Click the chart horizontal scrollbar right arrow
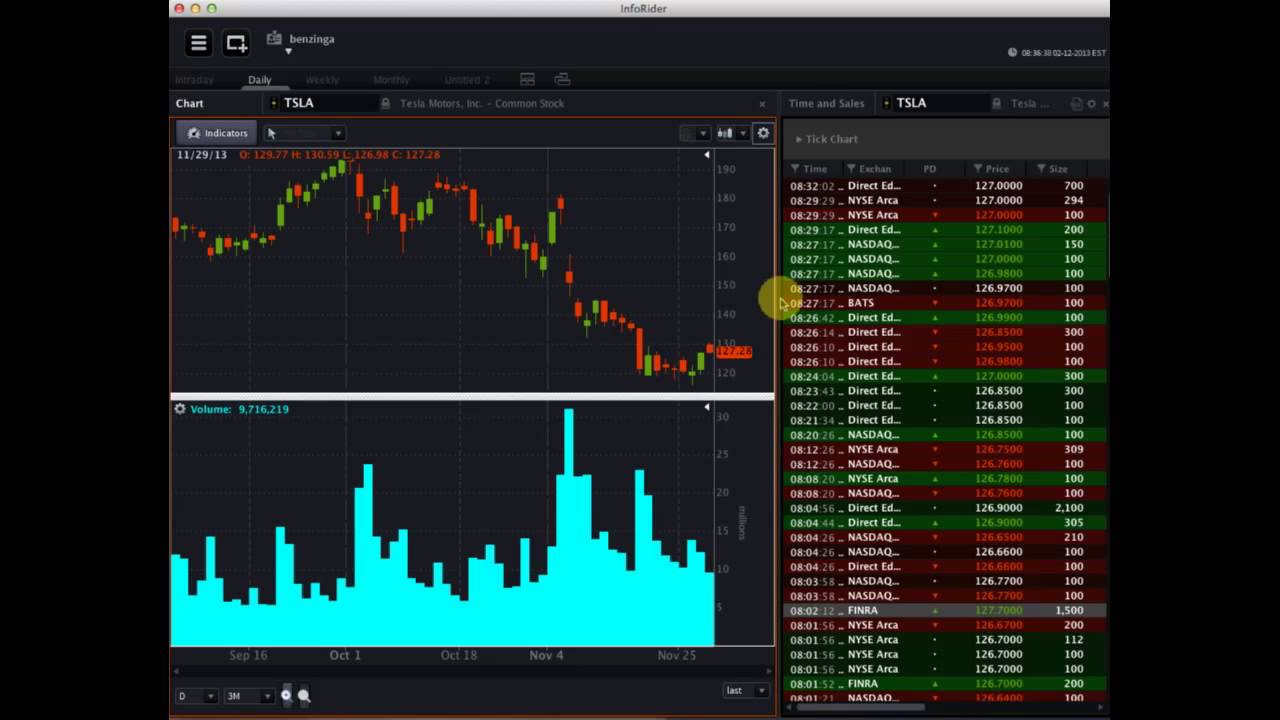Screen dimensions: 1280x720 pyautogui.click(x=767, y=671)
